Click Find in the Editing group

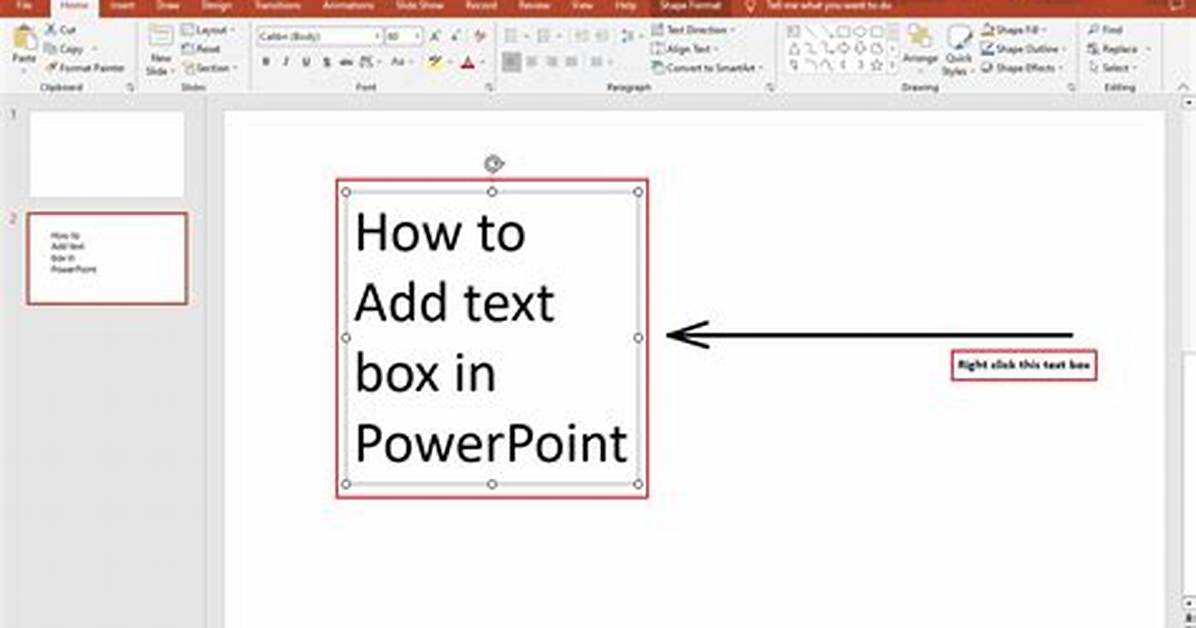point(1105,30)
